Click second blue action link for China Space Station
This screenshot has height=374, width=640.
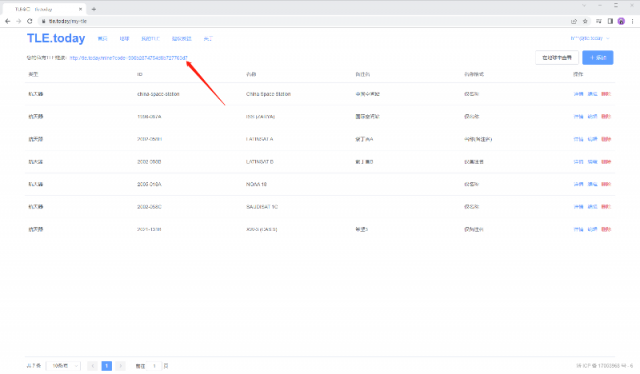(592, 94)
